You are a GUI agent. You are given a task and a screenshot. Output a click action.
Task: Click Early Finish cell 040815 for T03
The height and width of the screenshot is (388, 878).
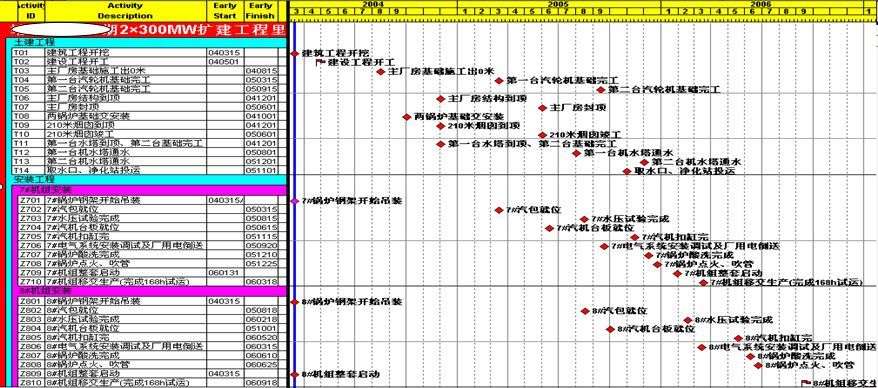click(x=261, y=71)
